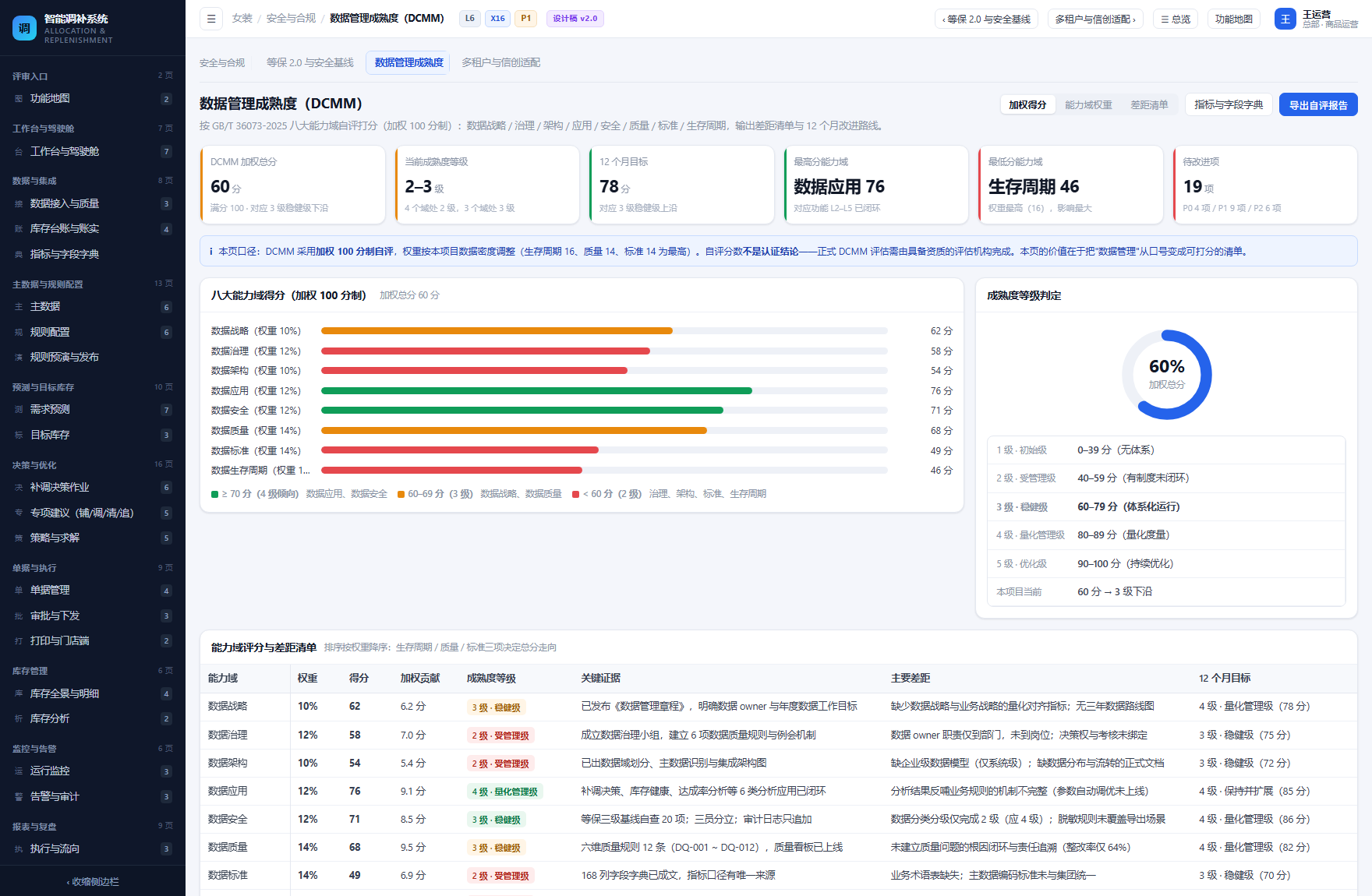Click the green ≥ 70 分 legend swatch
This screenshot has height=896, width=1372.
click(214, 495)
